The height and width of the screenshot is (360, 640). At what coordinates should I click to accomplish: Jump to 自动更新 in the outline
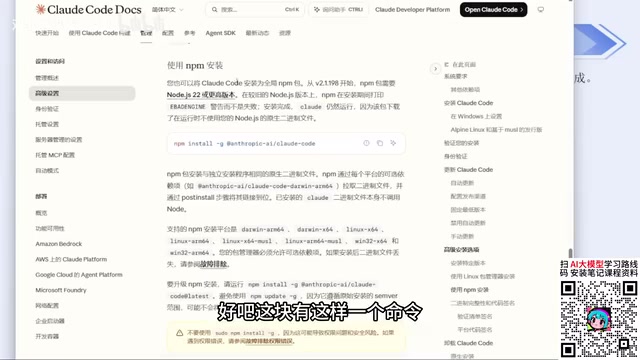click(462, 183)
